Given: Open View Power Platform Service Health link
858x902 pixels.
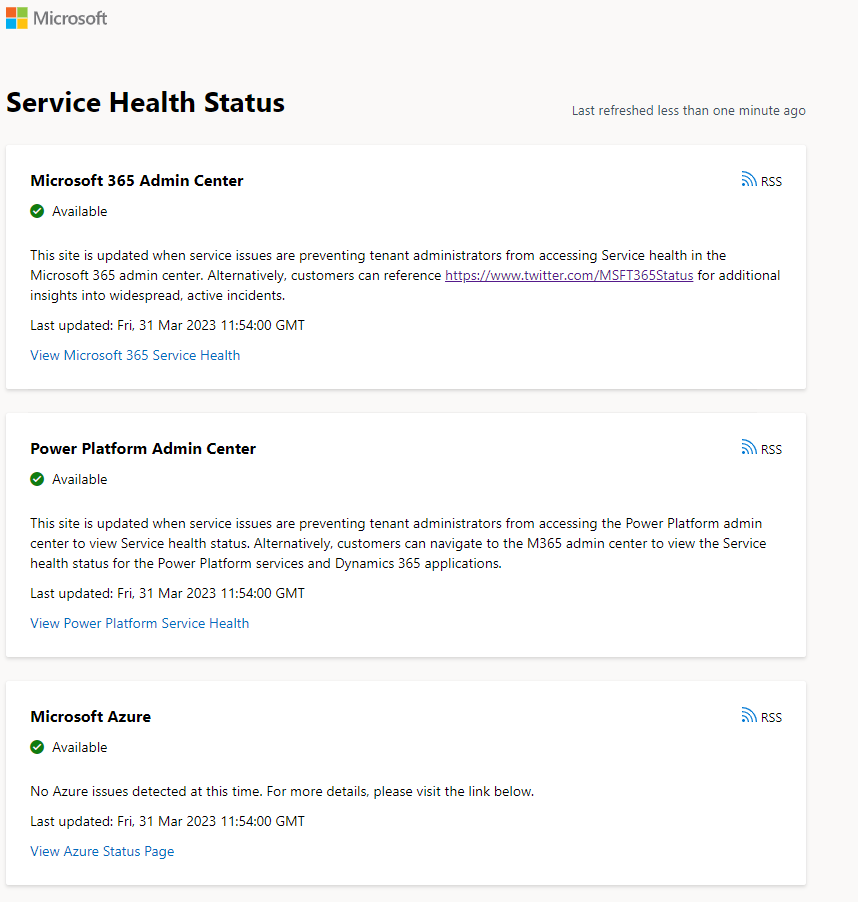Looking at the screenshot, I should click(140, 624).
